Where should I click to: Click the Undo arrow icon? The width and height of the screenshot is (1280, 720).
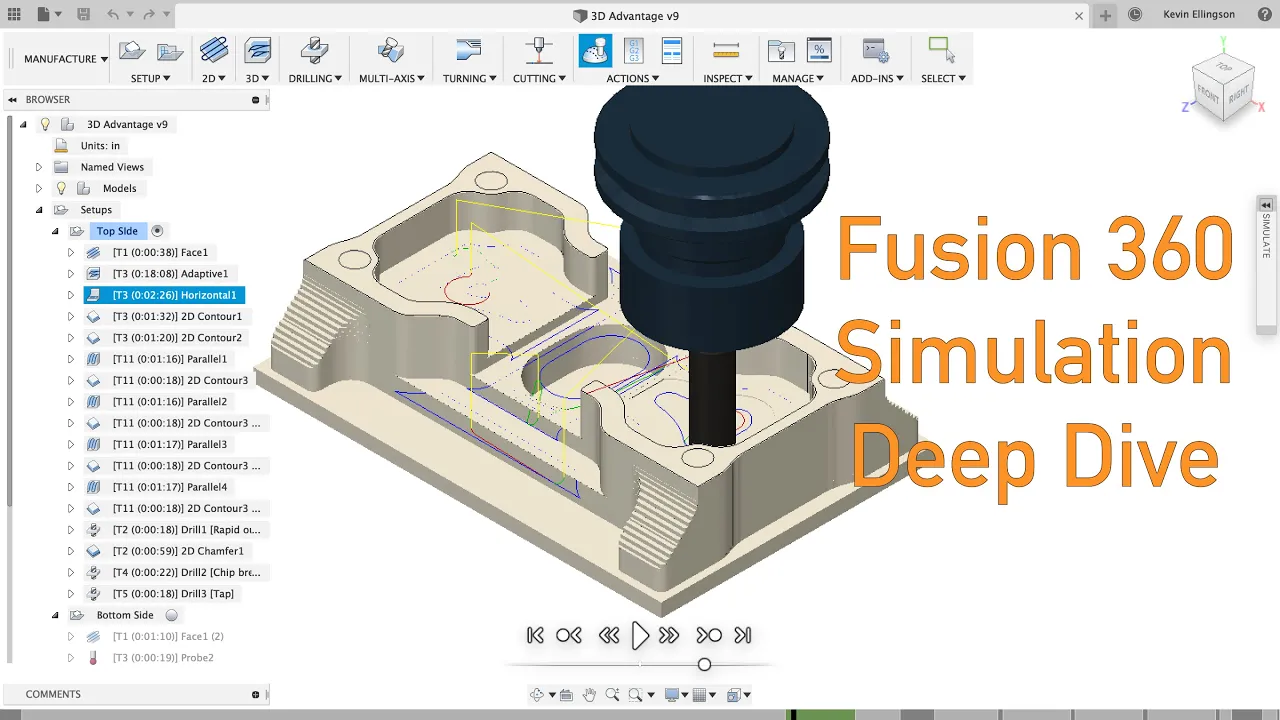pyautogui.click(x=112, y=15)
